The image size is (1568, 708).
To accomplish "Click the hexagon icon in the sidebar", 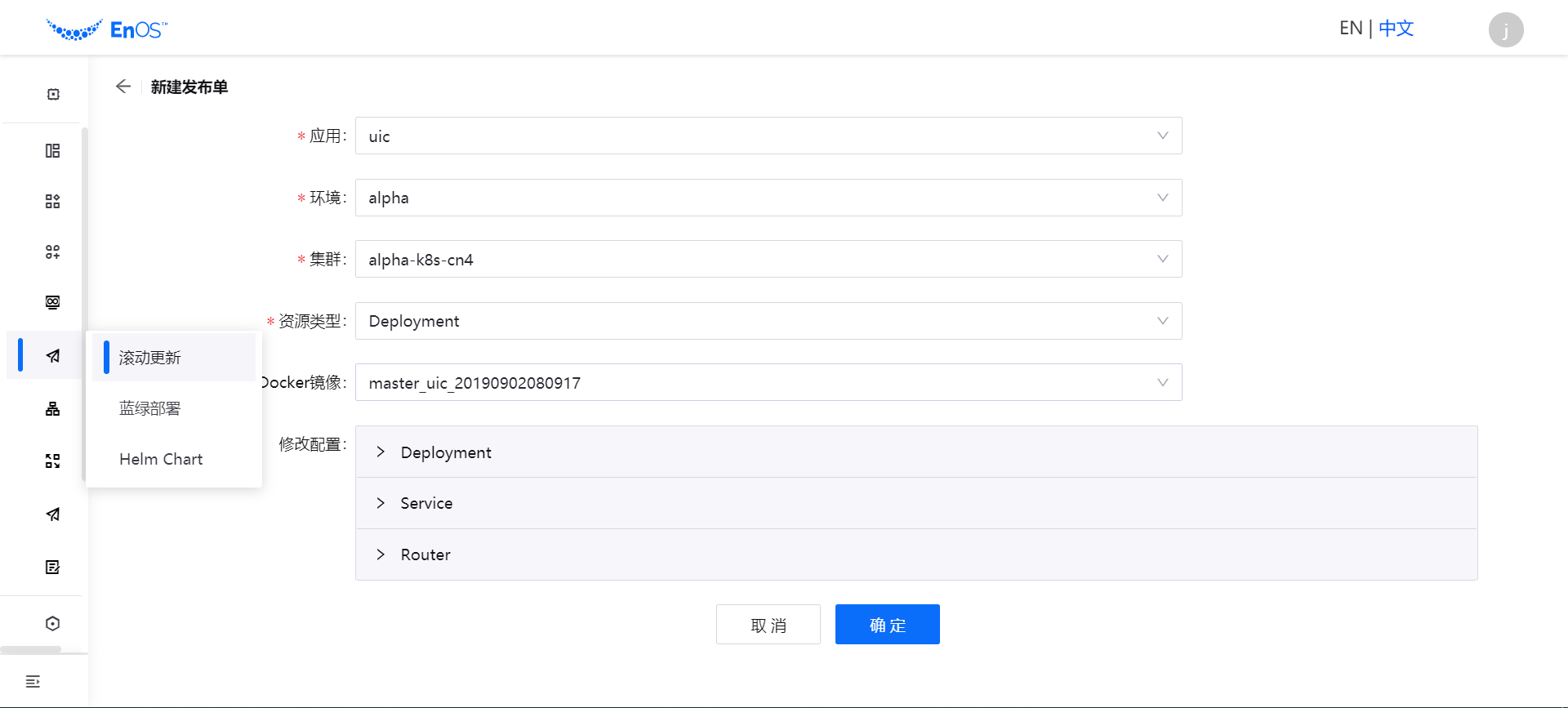I will point(53,624).
